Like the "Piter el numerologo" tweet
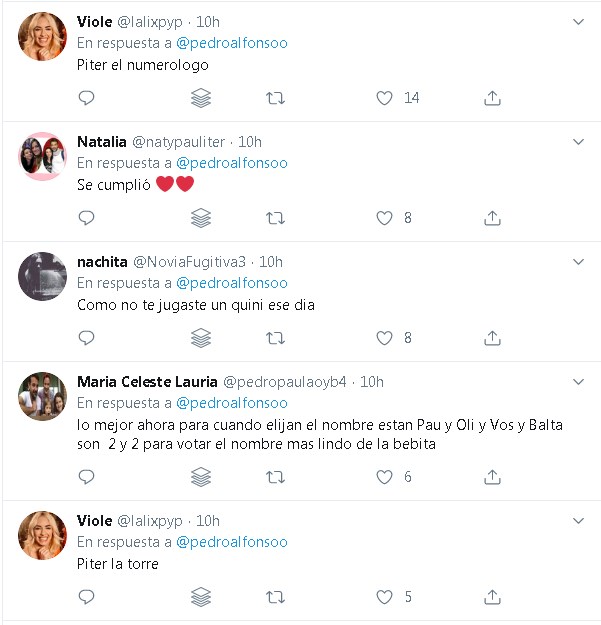This screenshot has height=625, width=601. (x=384, y=98)
